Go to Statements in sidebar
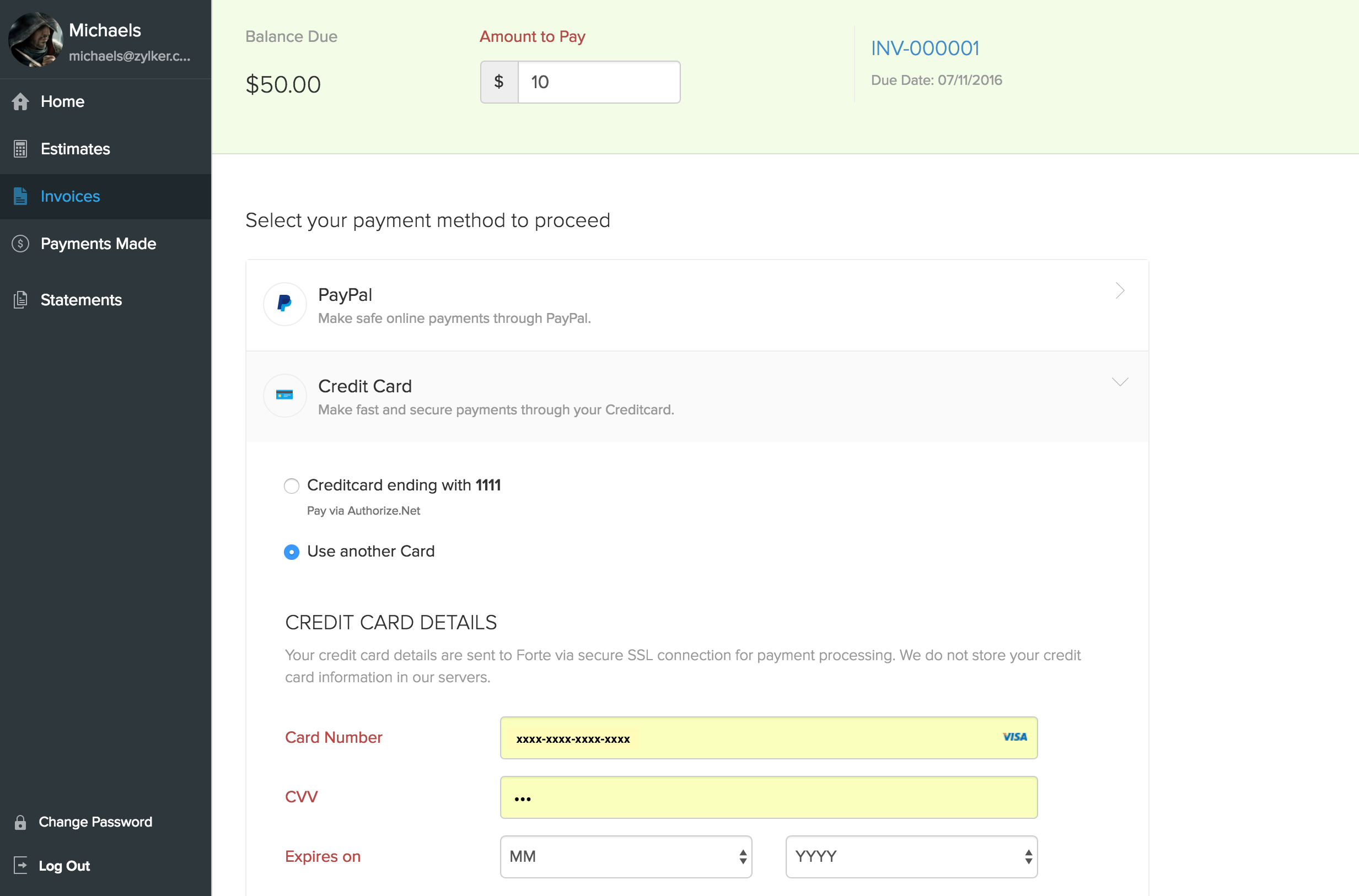The height and width of the screenshot is (896, 1359). click(x=81, y=300)
